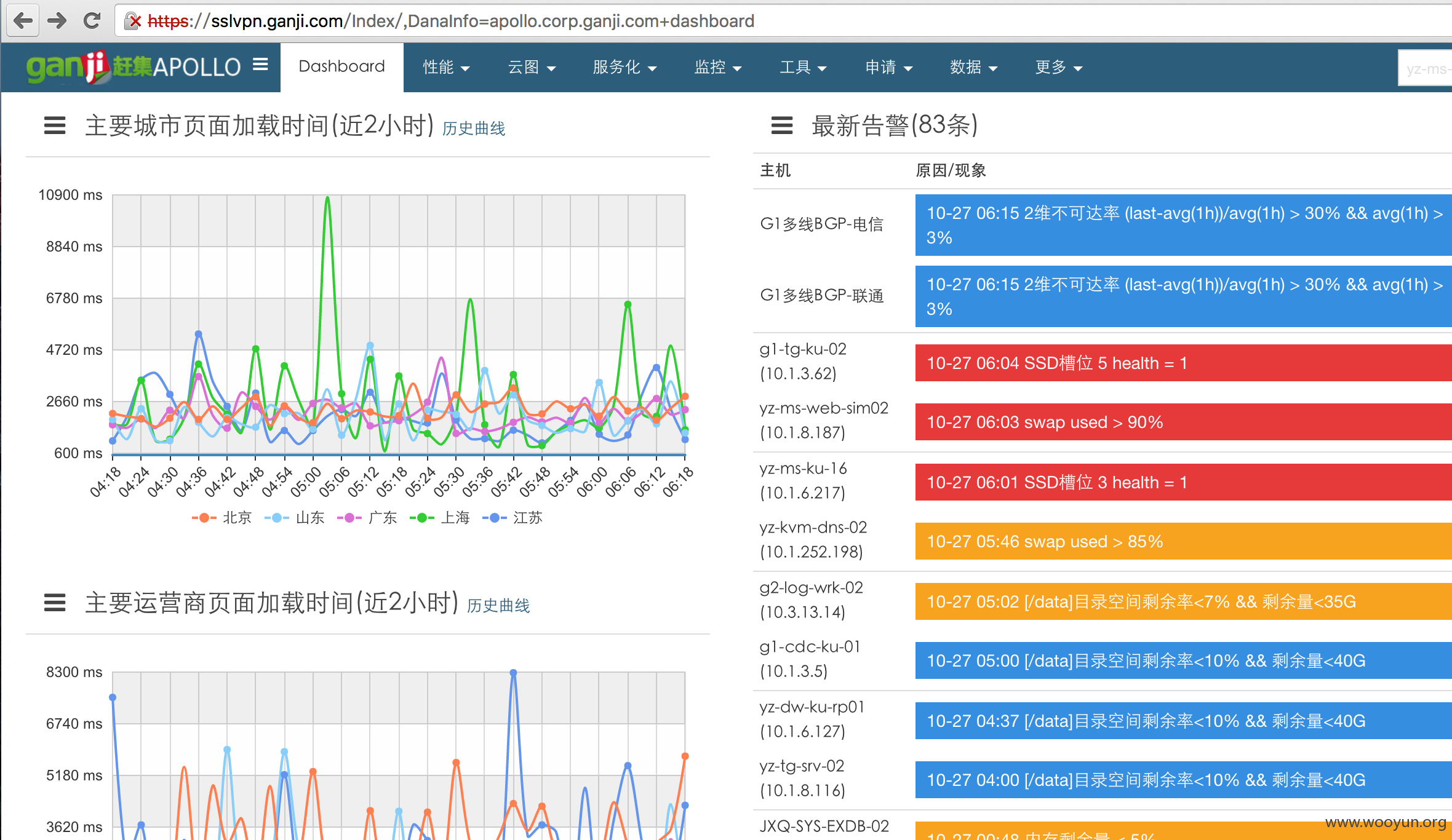Go back with the browser back arrow
The width and height of the screenshot is (1452, 840).
click(x=23, y=21)
